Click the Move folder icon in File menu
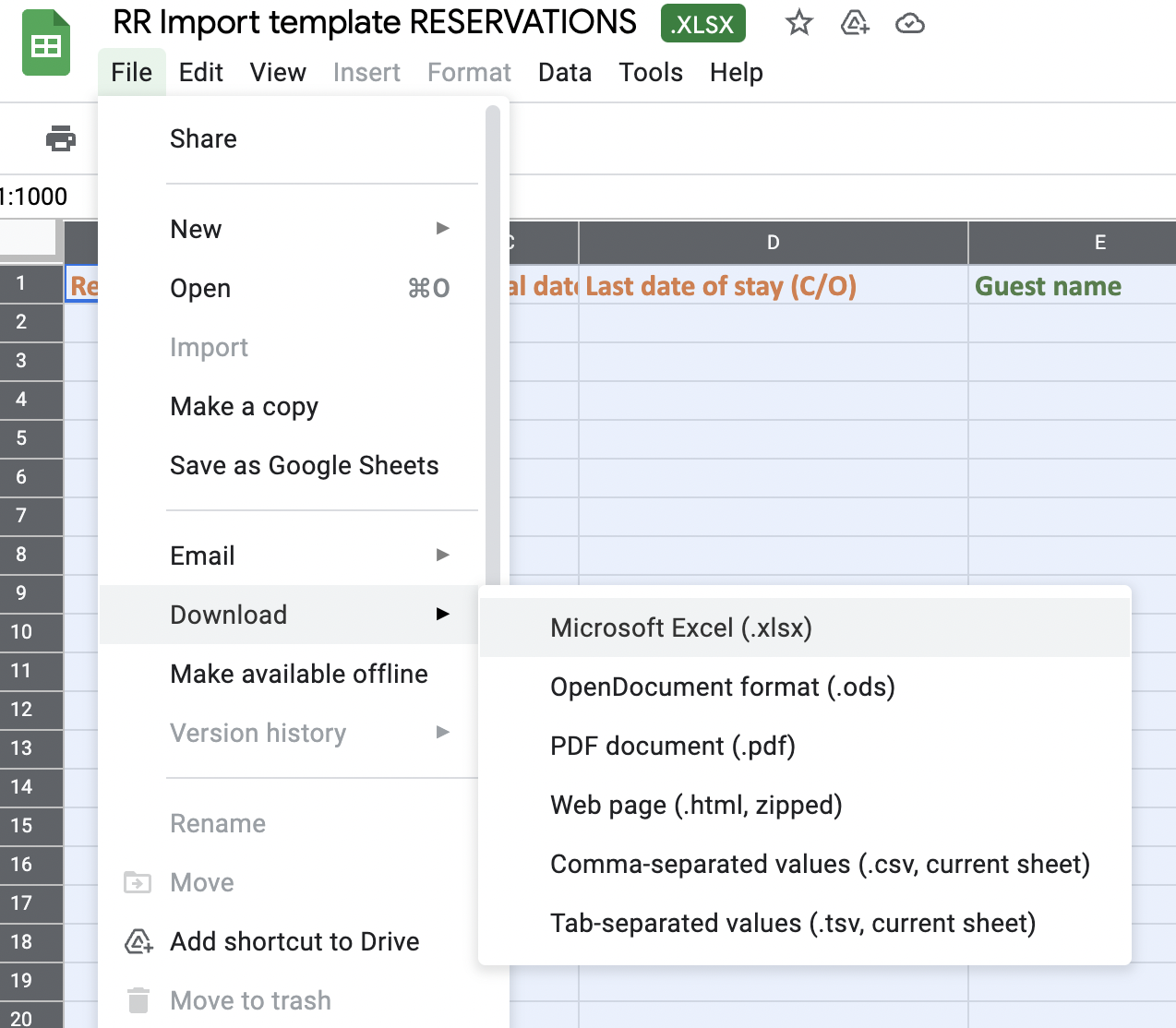This screenshot has height=1028, width=1176. pos(138,883)
